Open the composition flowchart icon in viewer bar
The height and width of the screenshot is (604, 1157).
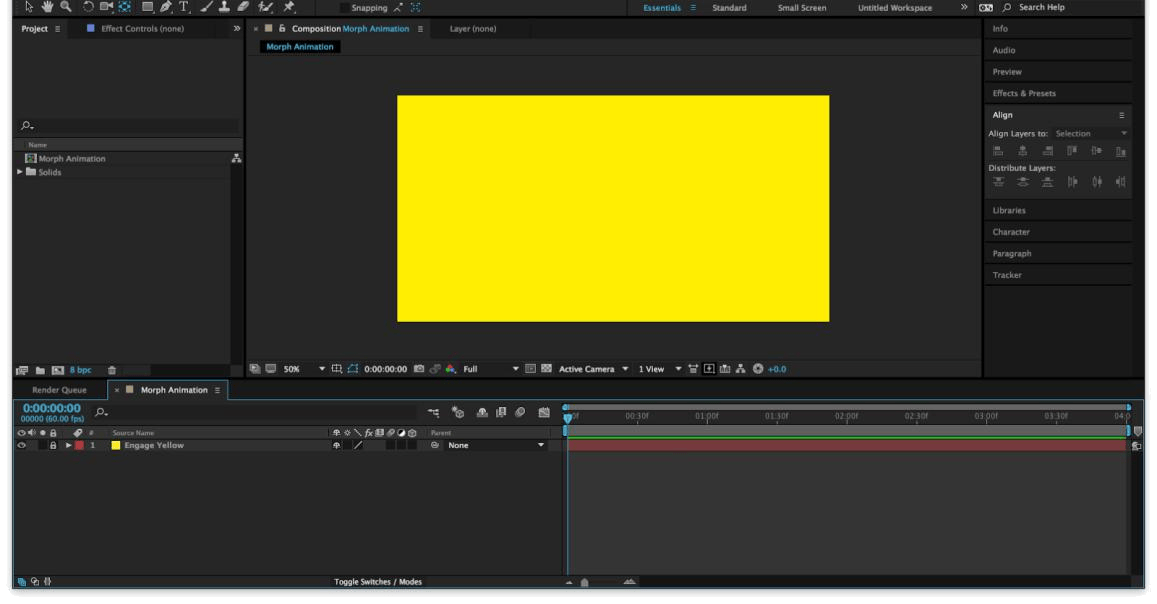(x=740, y=369)
